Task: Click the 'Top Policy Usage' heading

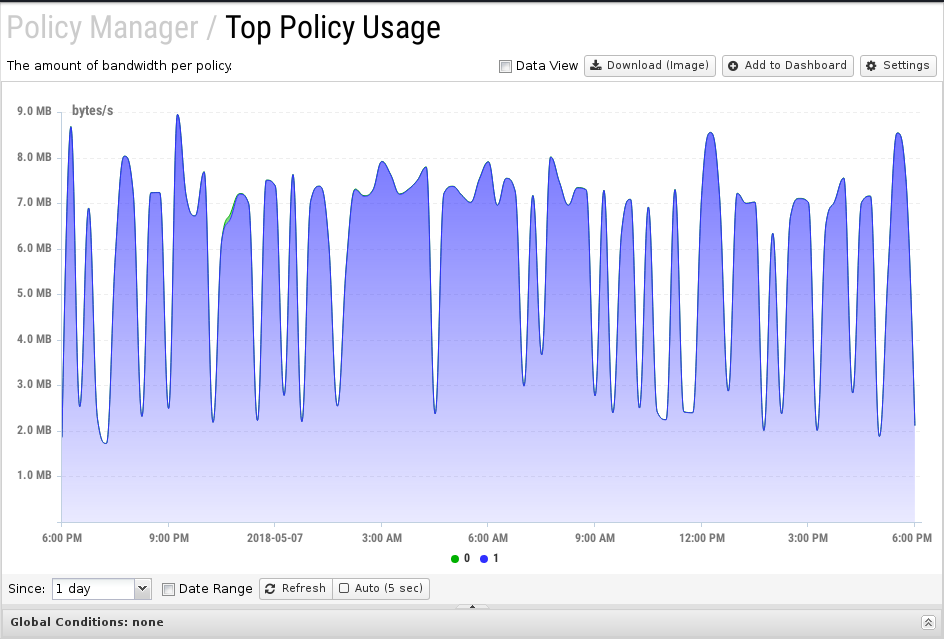Action: click(x=332, y=28)
